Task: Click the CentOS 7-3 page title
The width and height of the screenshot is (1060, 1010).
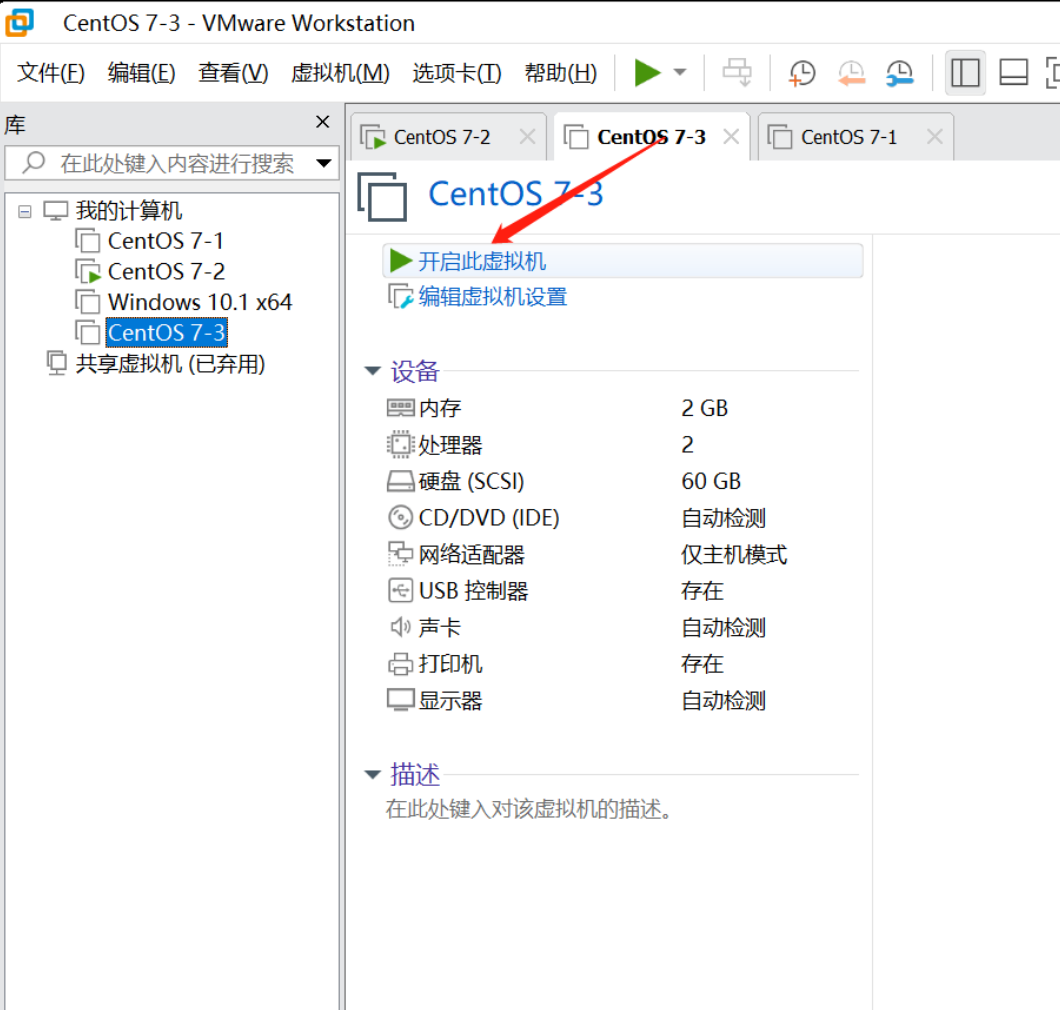Action: click(516, 194)
